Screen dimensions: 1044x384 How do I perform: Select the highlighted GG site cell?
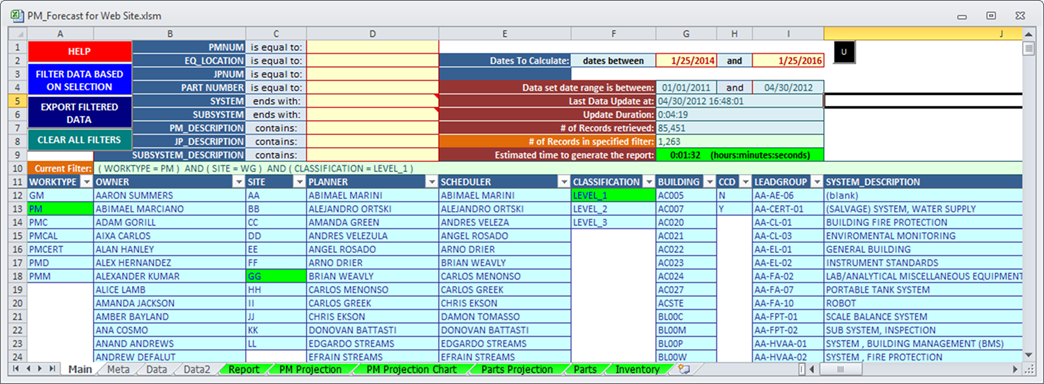point(276,276)
